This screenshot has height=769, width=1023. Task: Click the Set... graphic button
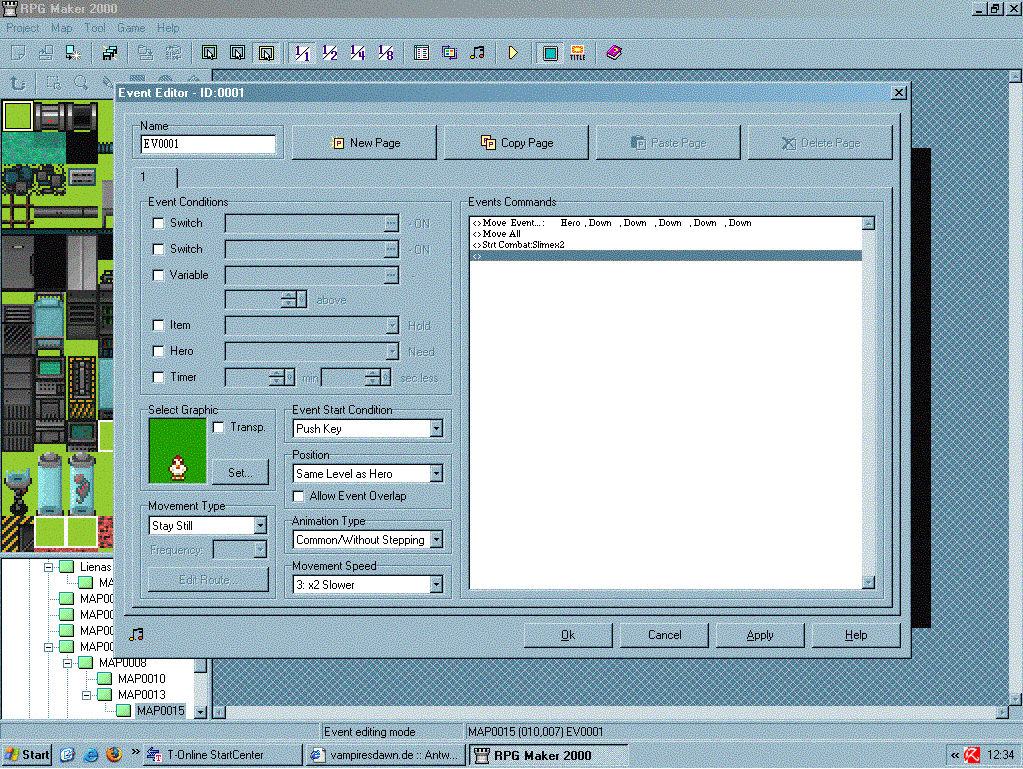240,473
